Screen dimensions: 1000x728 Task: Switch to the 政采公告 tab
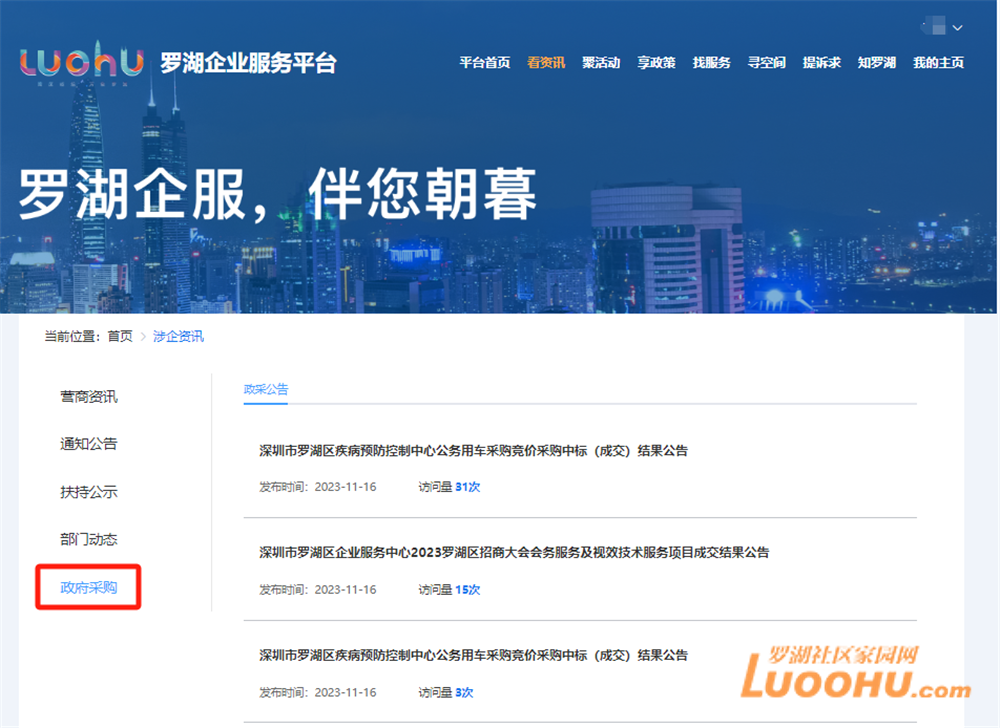coord(266,390)
